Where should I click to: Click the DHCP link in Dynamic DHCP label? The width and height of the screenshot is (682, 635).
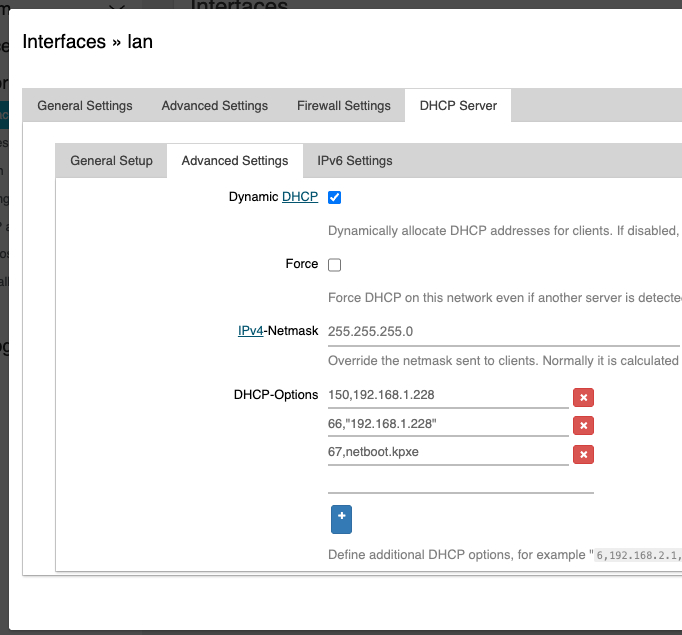point(300,197)
